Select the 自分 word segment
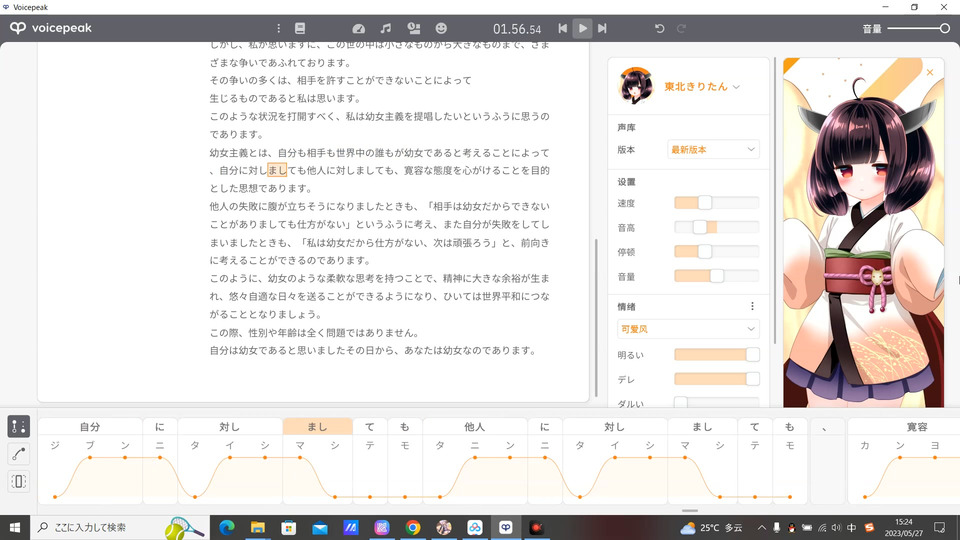 [90, 427]
